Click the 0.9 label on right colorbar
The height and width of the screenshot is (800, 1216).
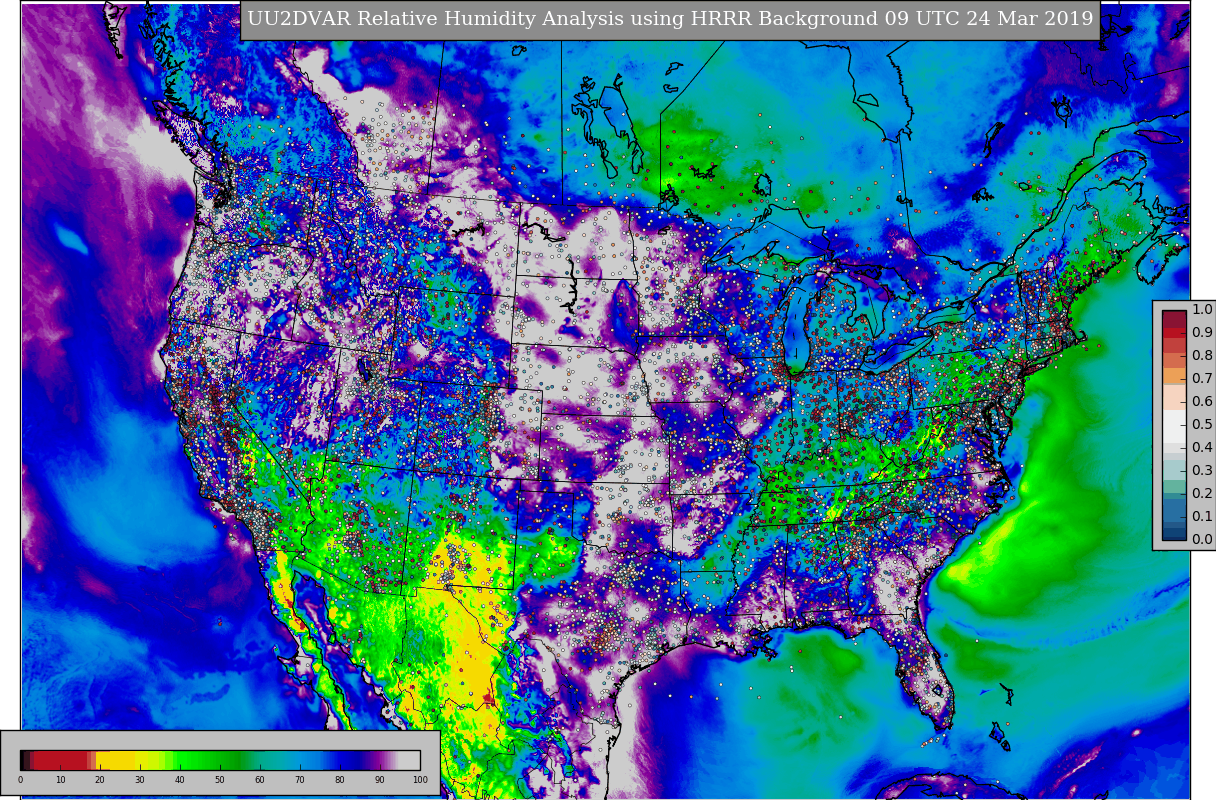point(1202,333)
